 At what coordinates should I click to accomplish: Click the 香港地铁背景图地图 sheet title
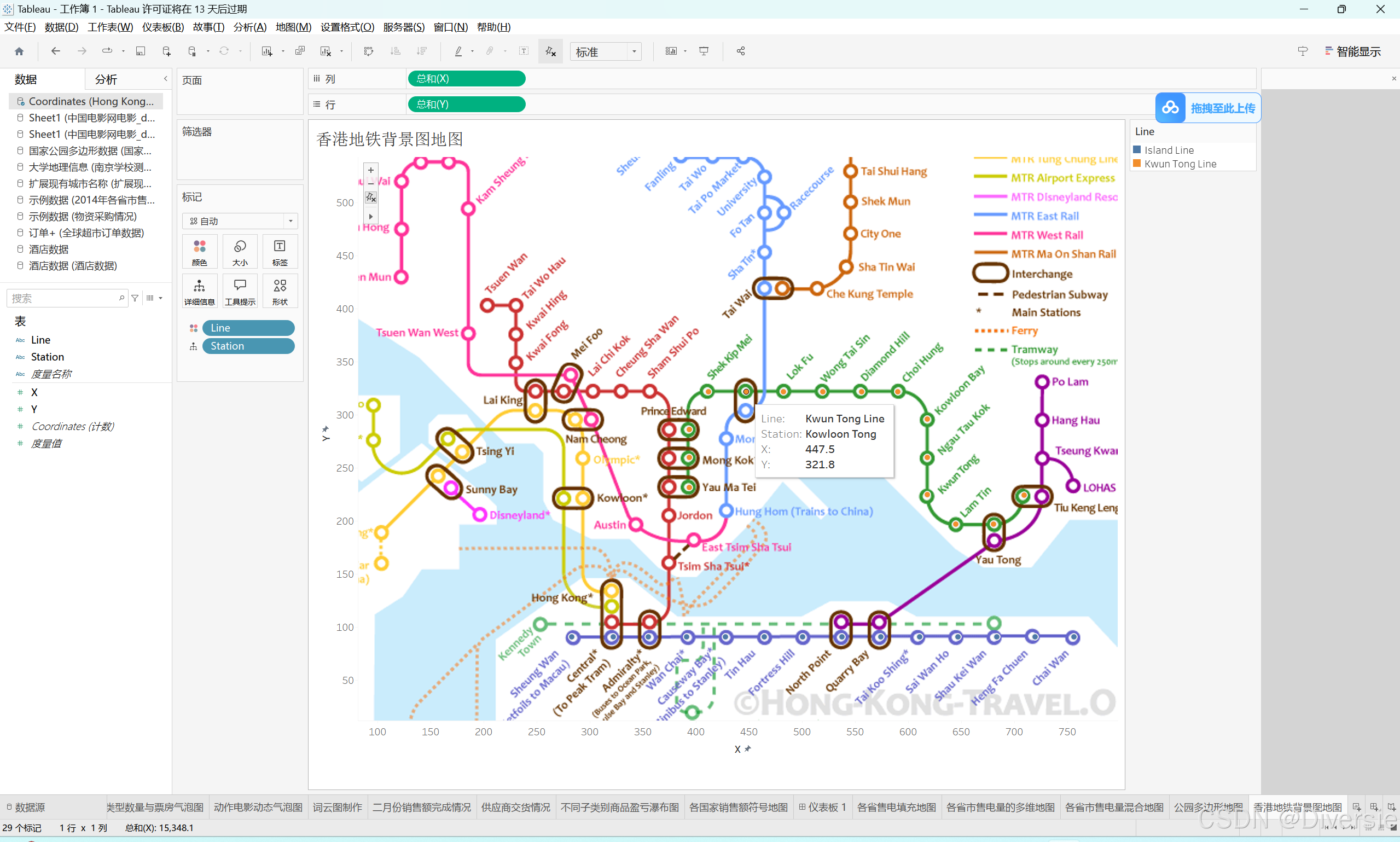click(390, 139)
